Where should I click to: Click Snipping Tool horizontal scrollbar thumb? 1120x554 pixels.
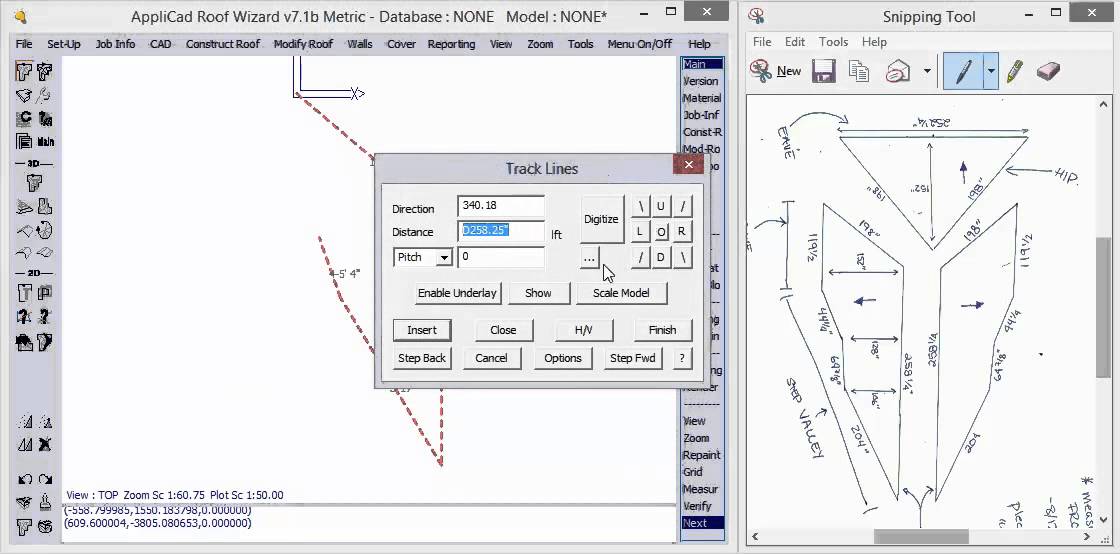921,537
